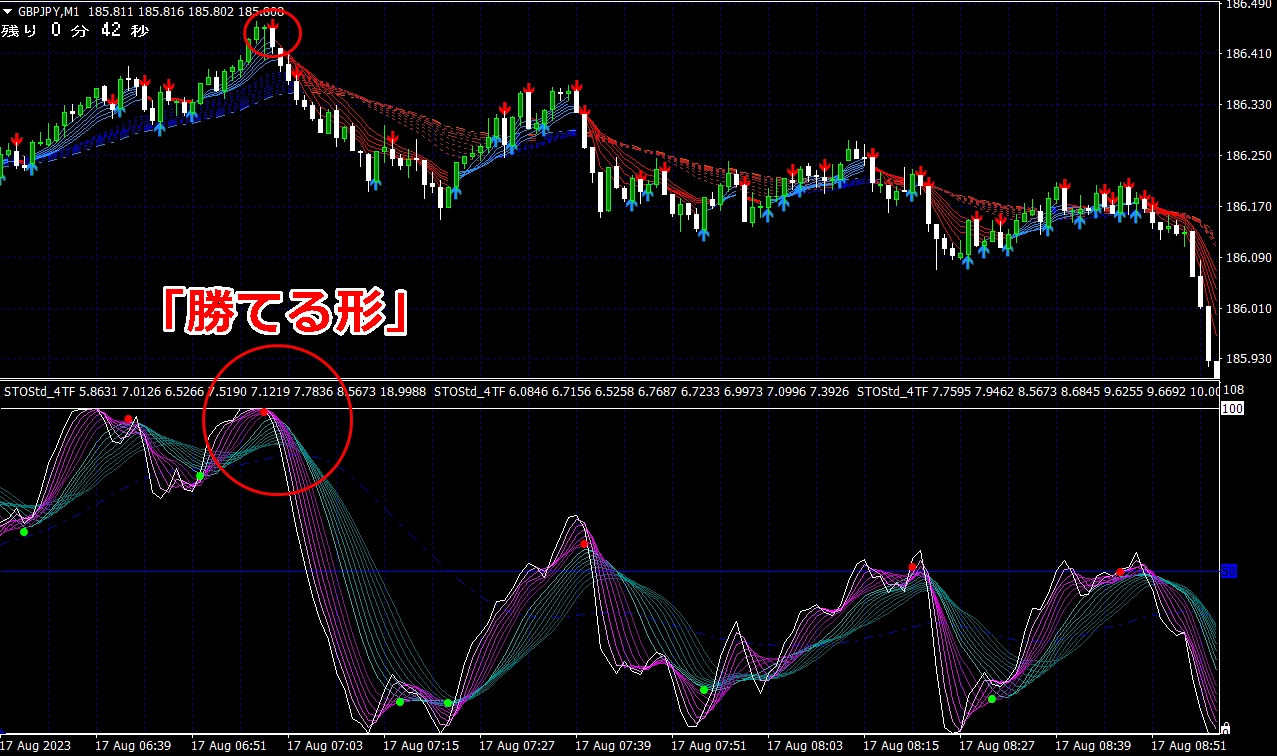Select the green dot at far left of oscillator

[x=24, y=532]
